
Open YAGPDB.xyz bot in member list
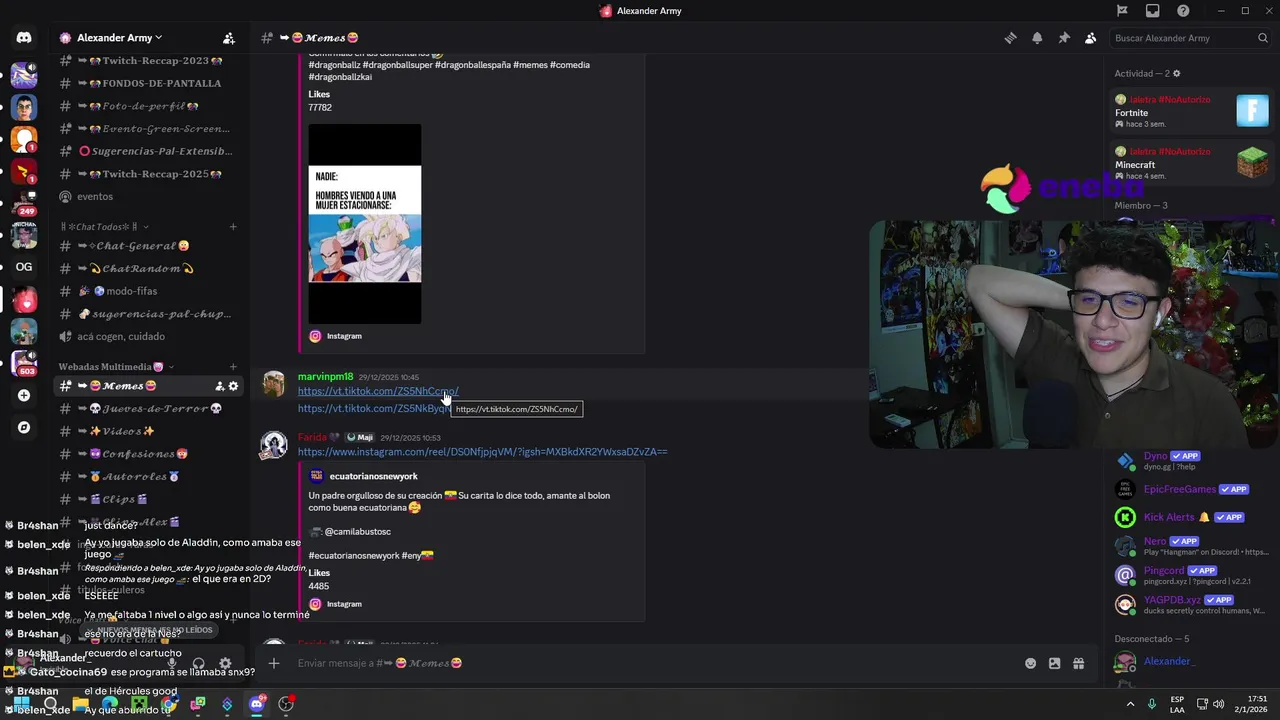click(x=1192, y=605)
